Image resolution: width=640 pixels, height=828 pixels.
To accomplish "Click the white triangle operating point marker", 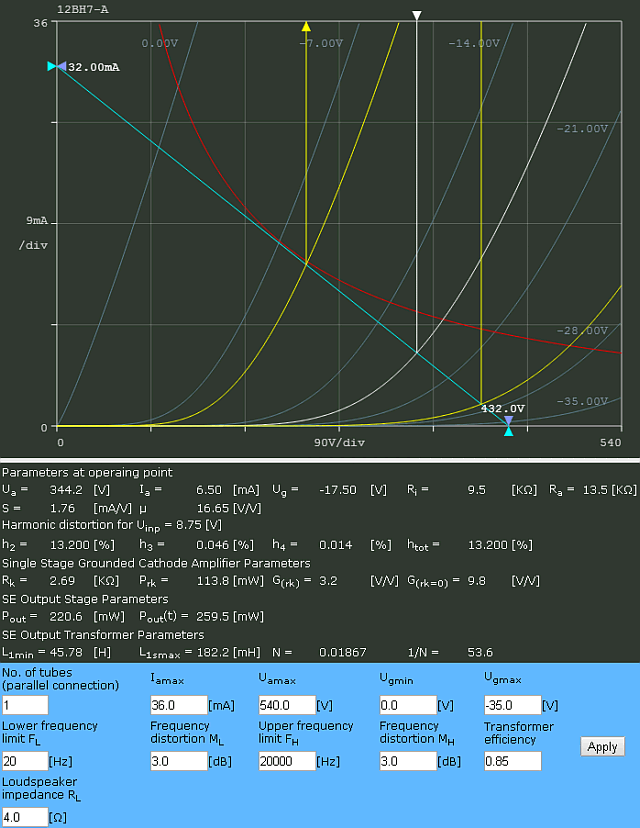I will point(417,15).
